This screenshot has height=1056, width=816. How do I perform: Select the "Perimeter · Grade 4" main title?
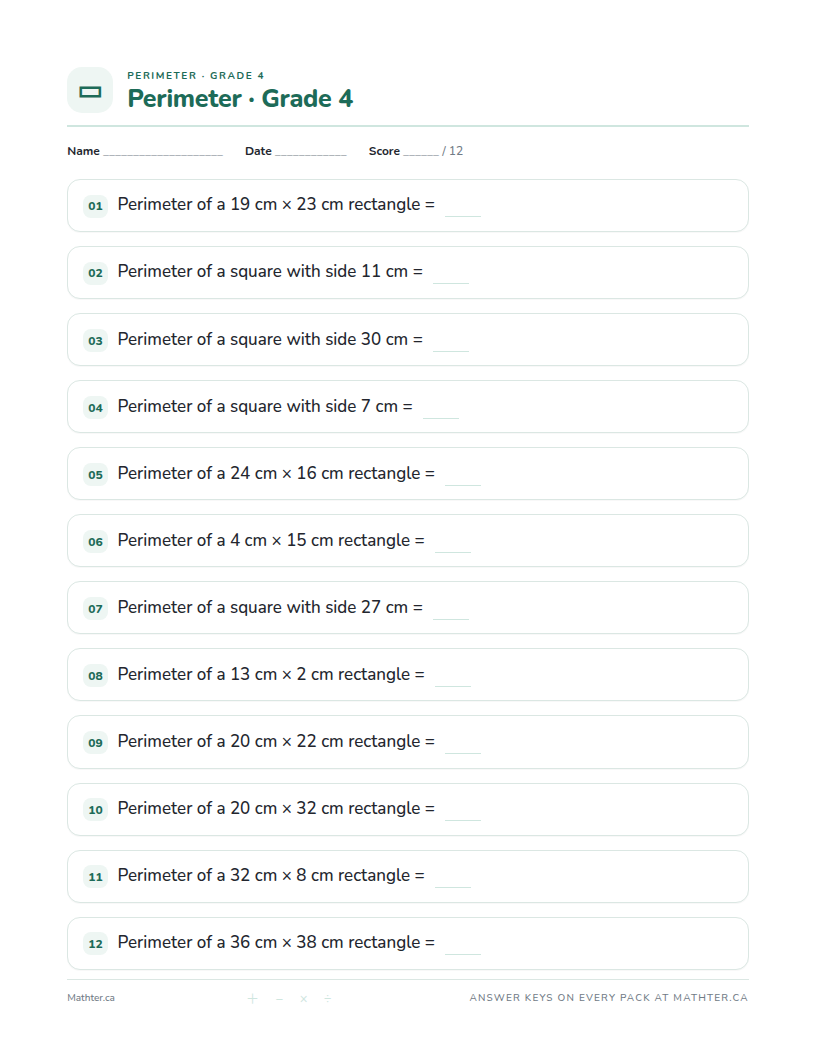coord(240,98)
